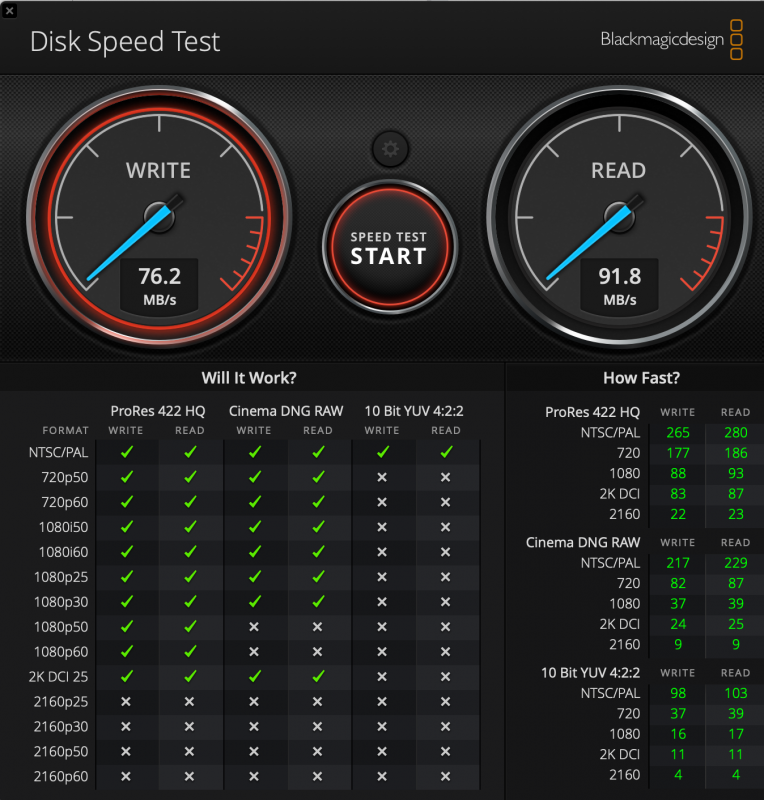Click the 2160p60 format row label
Image resolution: width=764 pixels, height=800 pixels.
(61, 777)
